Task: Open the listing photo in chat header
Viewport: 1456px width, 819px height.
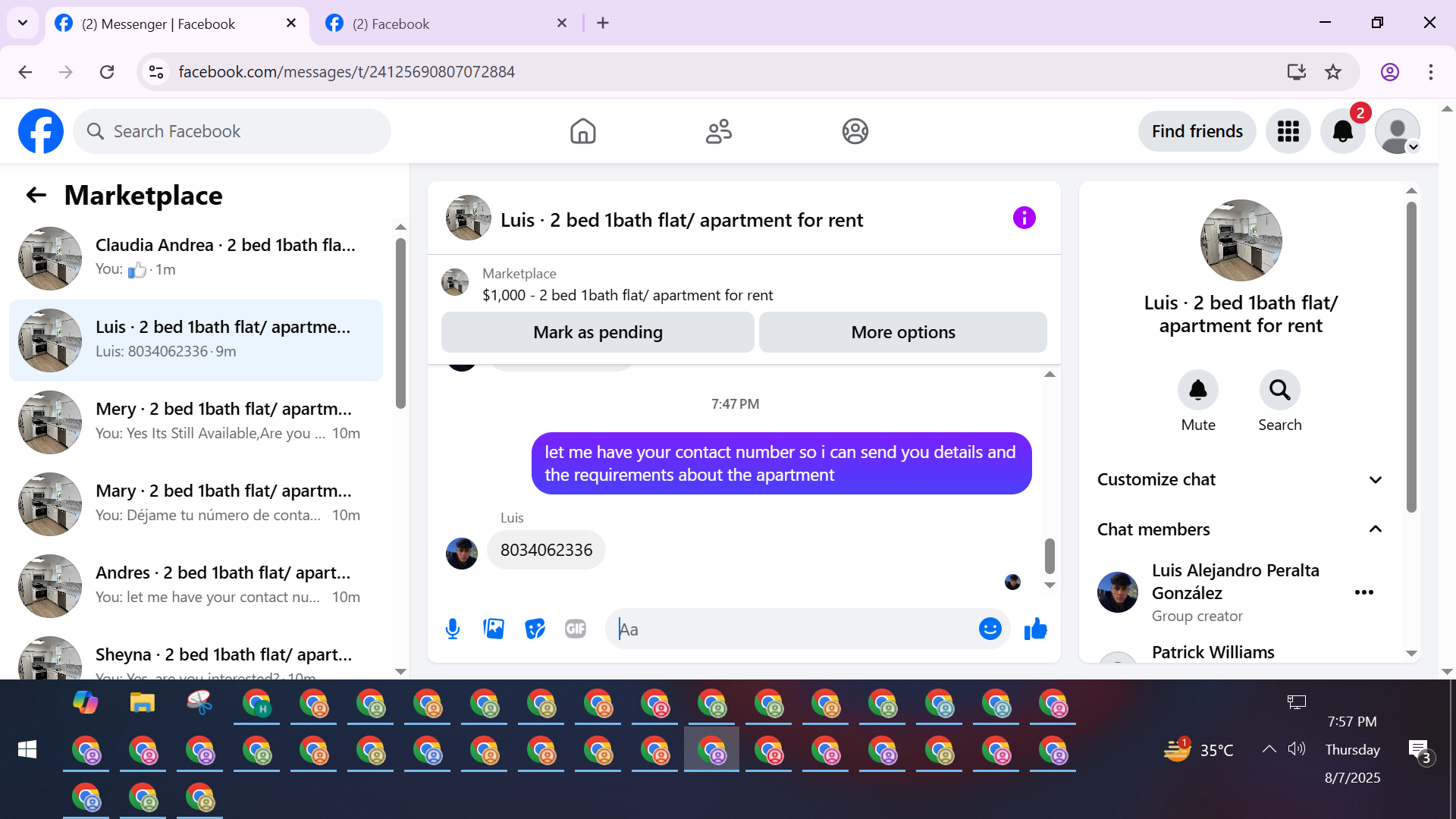Action: click(469, 218)
